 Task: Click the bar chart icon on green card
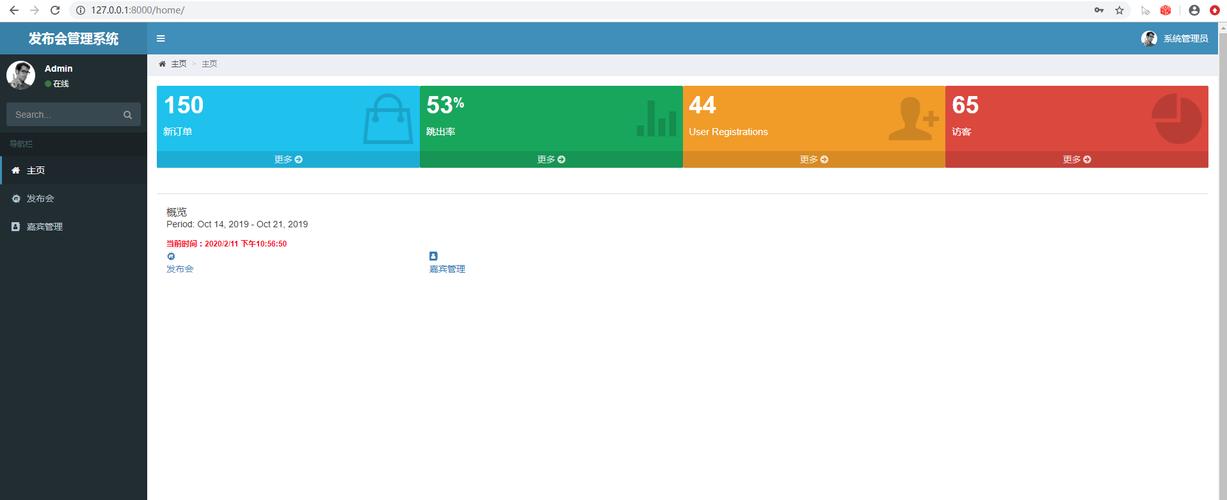656,118
